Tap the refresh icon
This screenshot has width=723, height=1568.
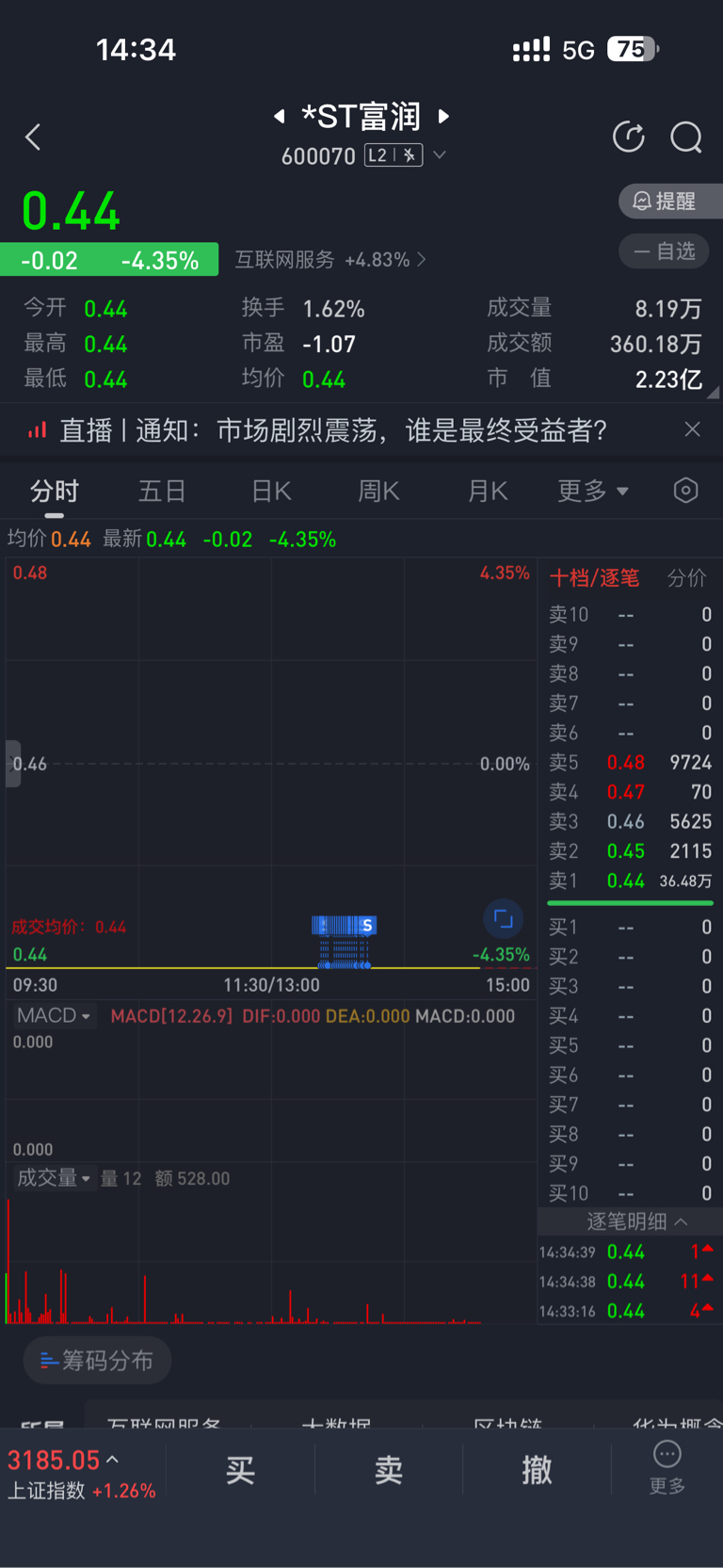coord(629,137)
